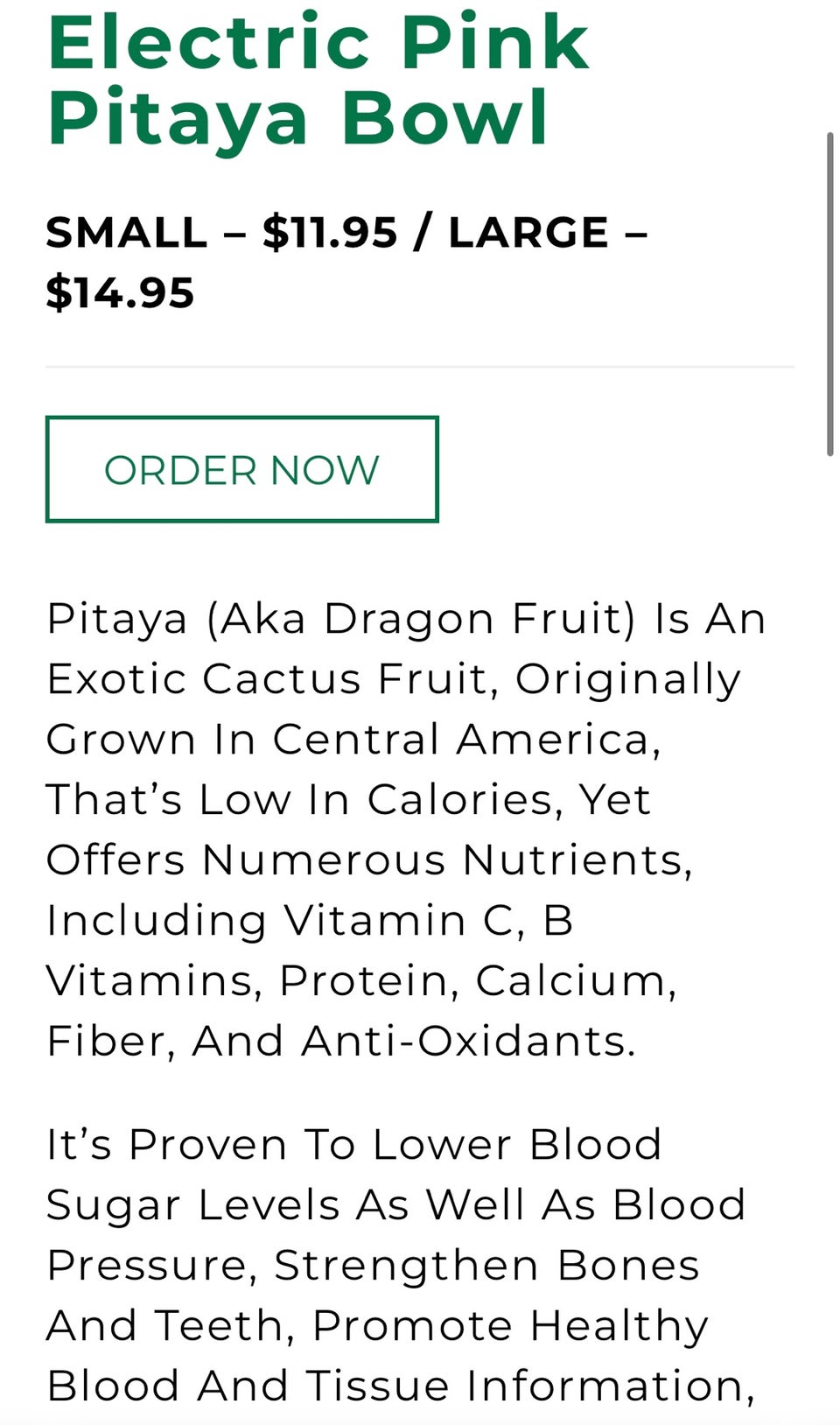This screenshot has width=840, height=1425.
Task: Click the It's Proven To Lower Blood line
Action: (x=354, y=1145)
